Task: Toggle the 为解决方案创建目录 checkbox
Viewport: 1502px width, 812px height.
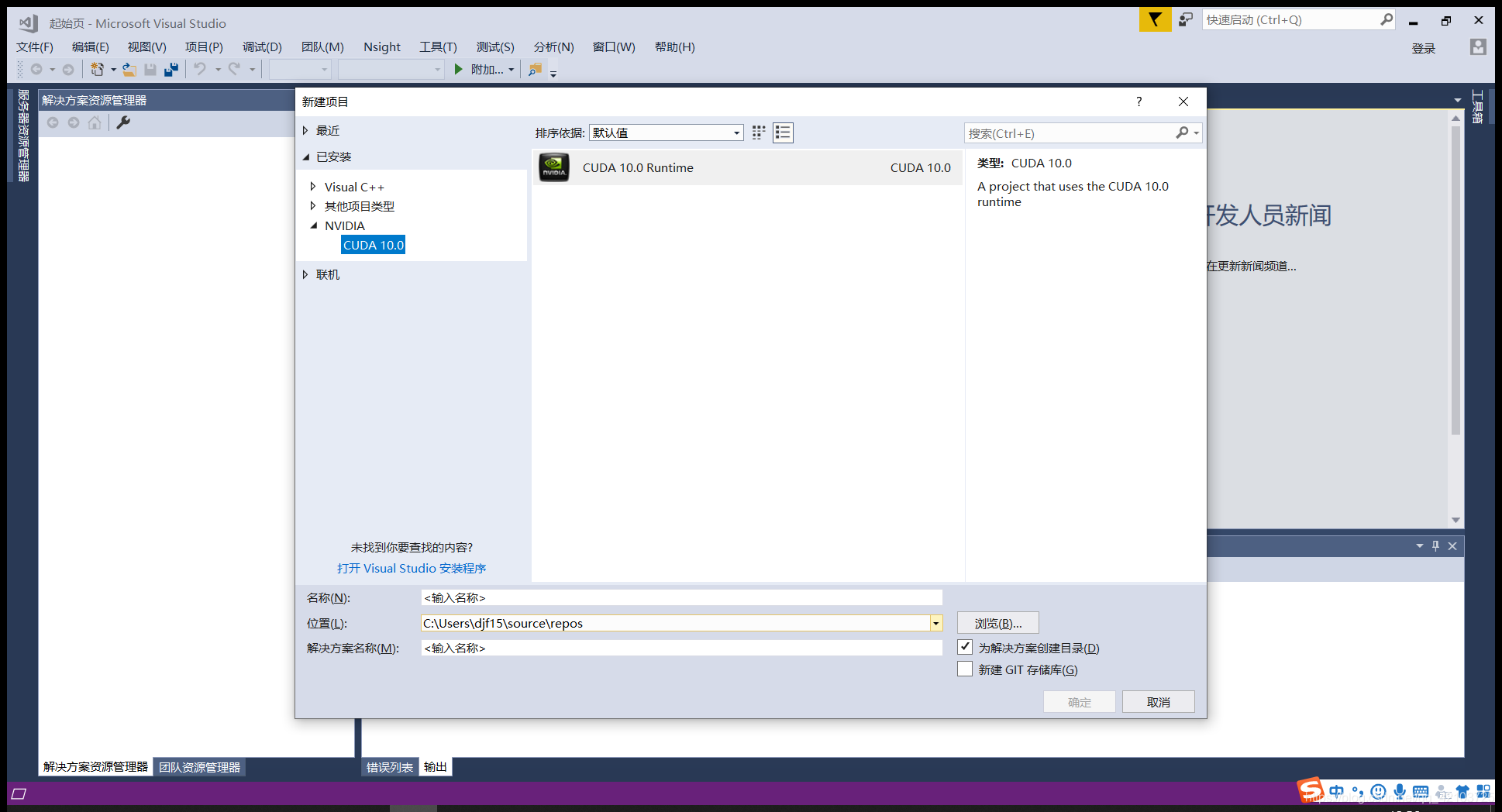Action: click(x=965, y=647)
